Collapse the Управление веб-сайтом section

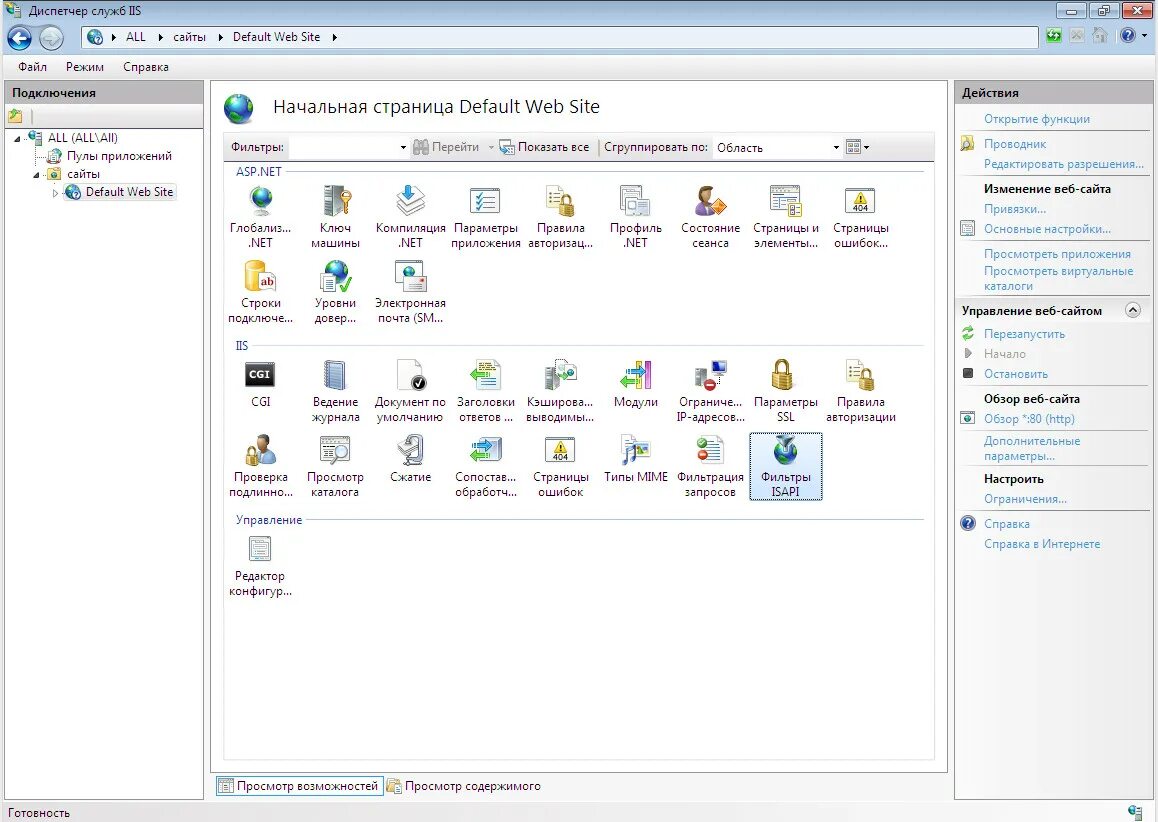1132,310
